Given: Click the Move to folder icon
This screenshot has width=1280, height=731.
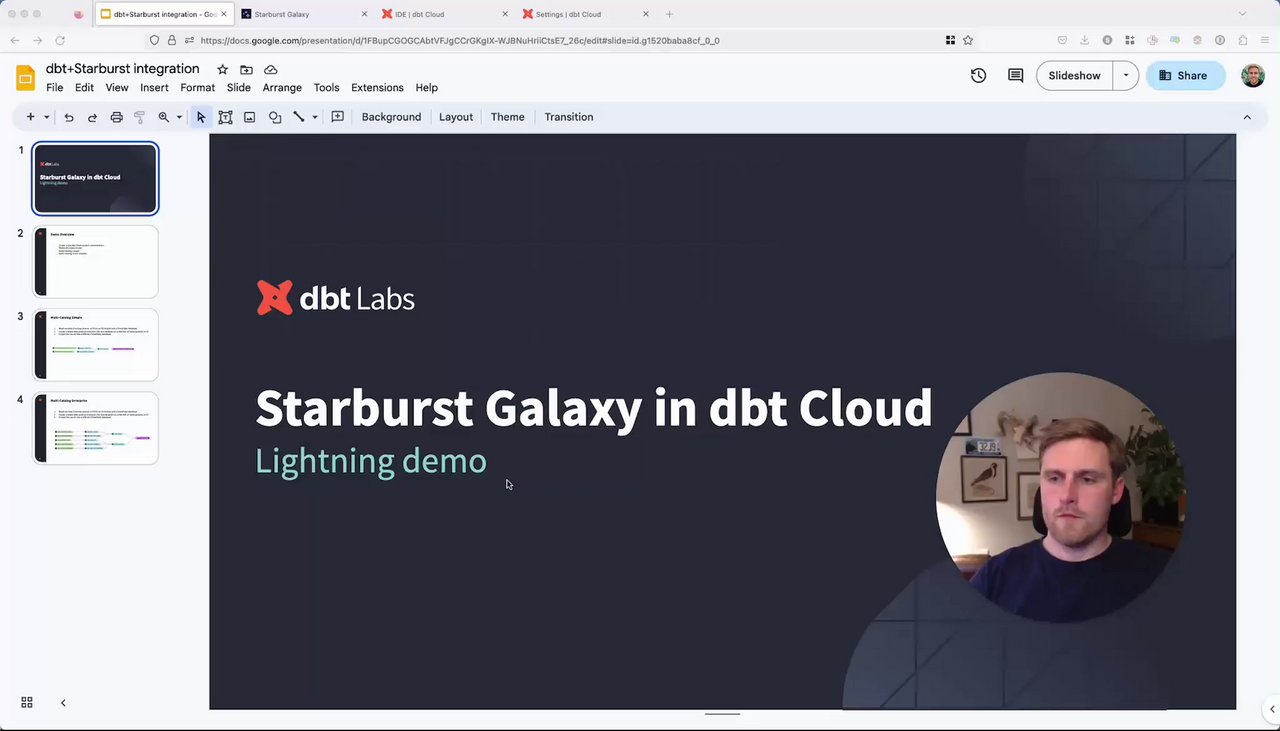Looking at the screenshot, I should coord(246,69).
